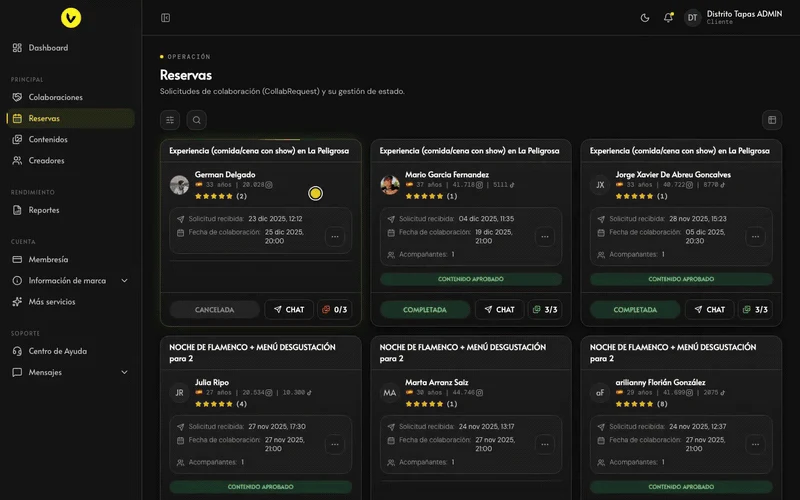Toggle dark mode moon icon
This screenshot has height=500, width=800.
coord(645,18)
